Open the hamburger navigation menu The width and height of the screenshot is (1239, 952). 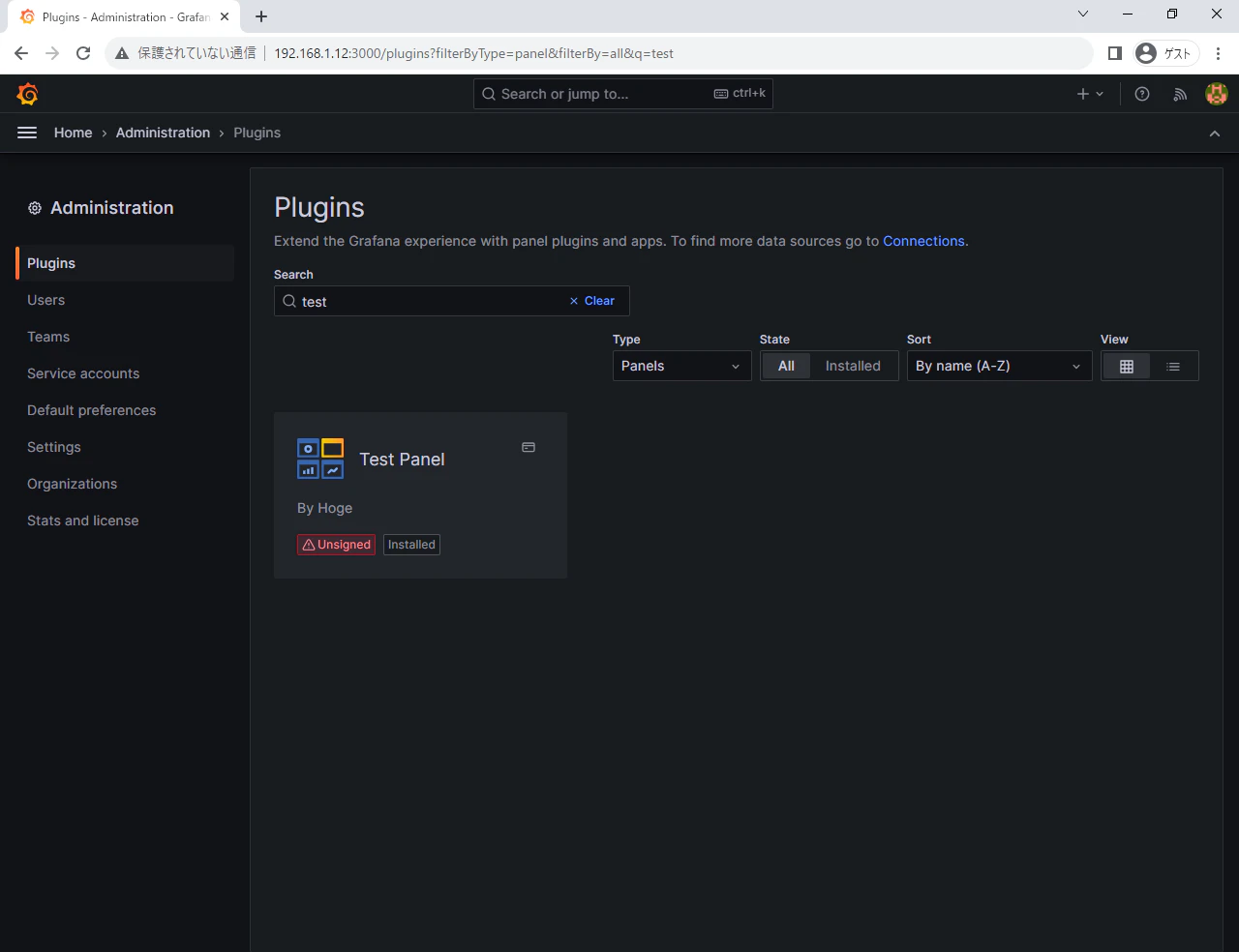pyautogui.click(x=27, y=133)
